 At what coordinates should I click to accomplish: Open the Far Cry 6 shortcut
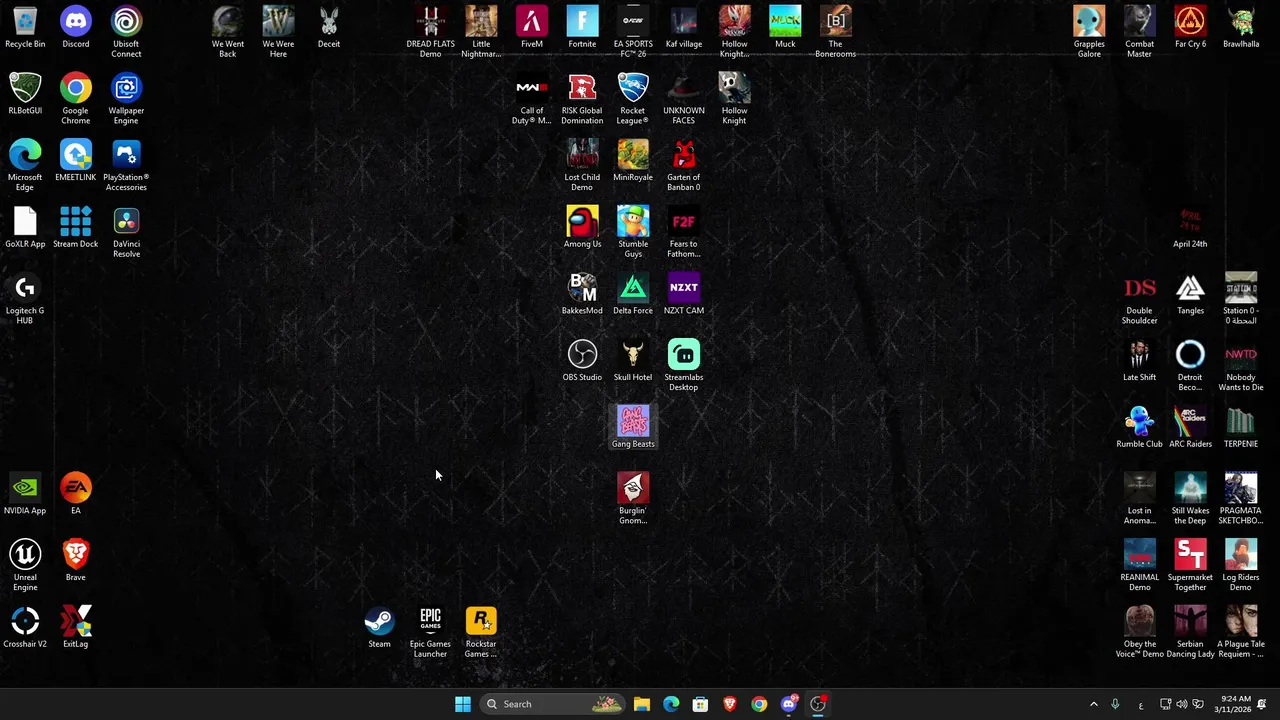point(1190,28)
